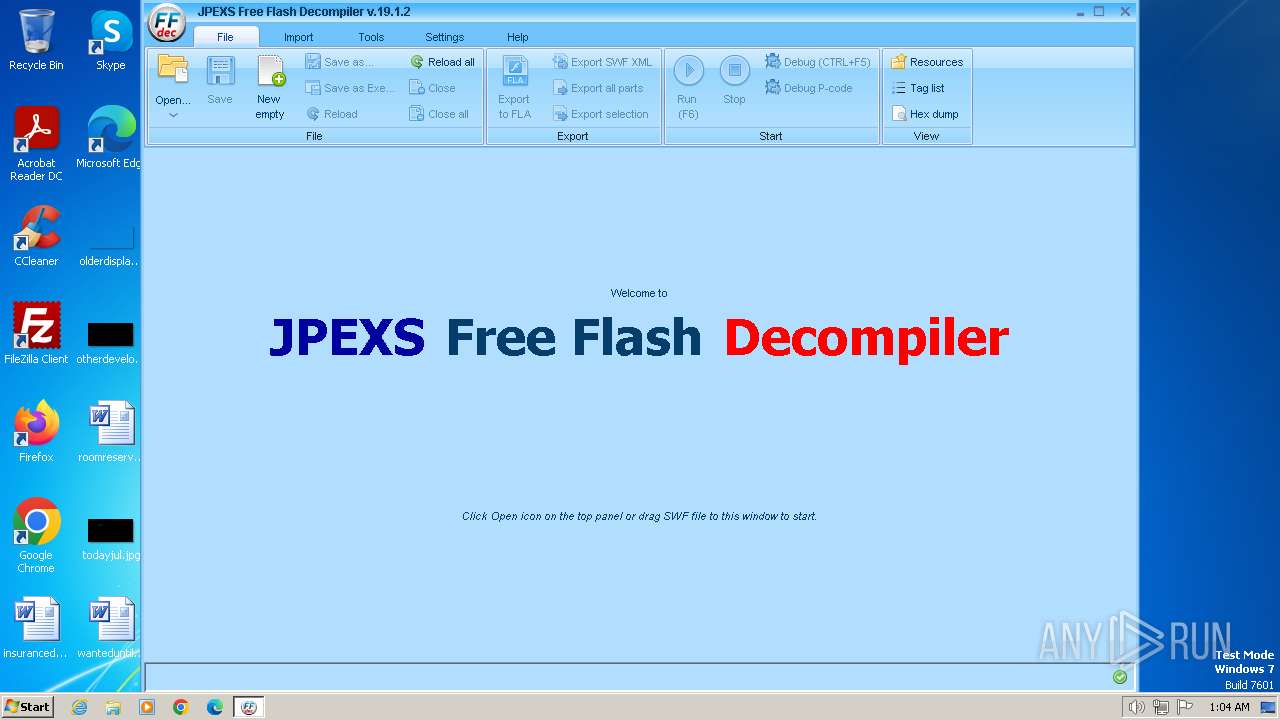The height and width of the screenshot is (720, 1280).
Task: Open media player from taskbar
Action: coord(147,707)
